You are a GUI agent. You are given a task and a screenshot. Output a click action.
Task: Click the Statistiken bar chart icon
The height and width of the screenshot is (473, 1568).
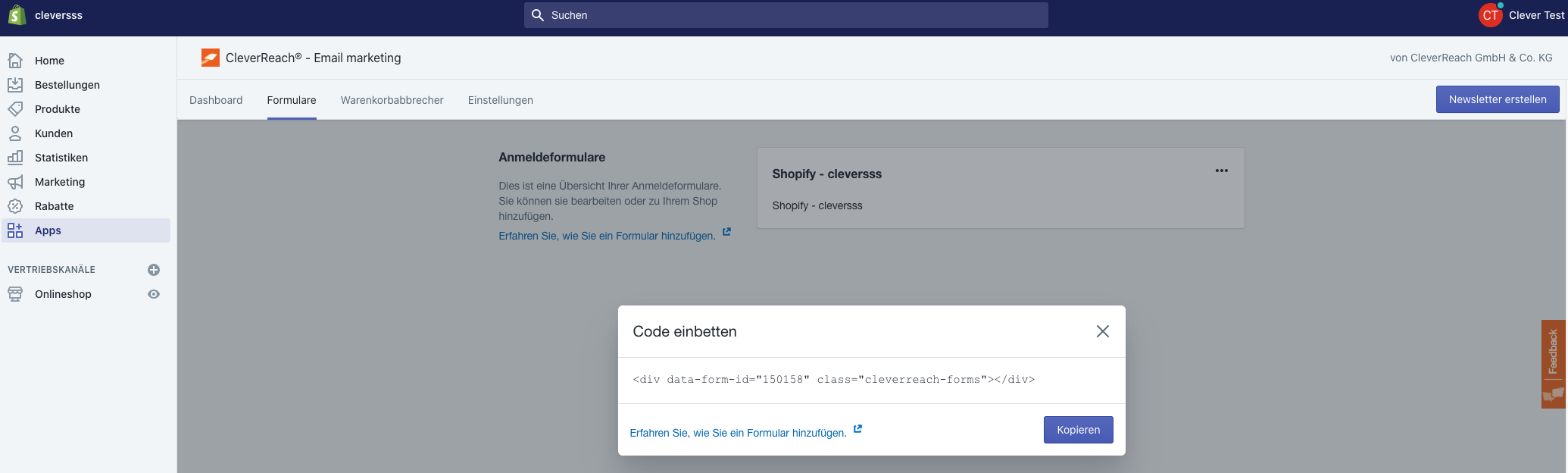[15, 158]
